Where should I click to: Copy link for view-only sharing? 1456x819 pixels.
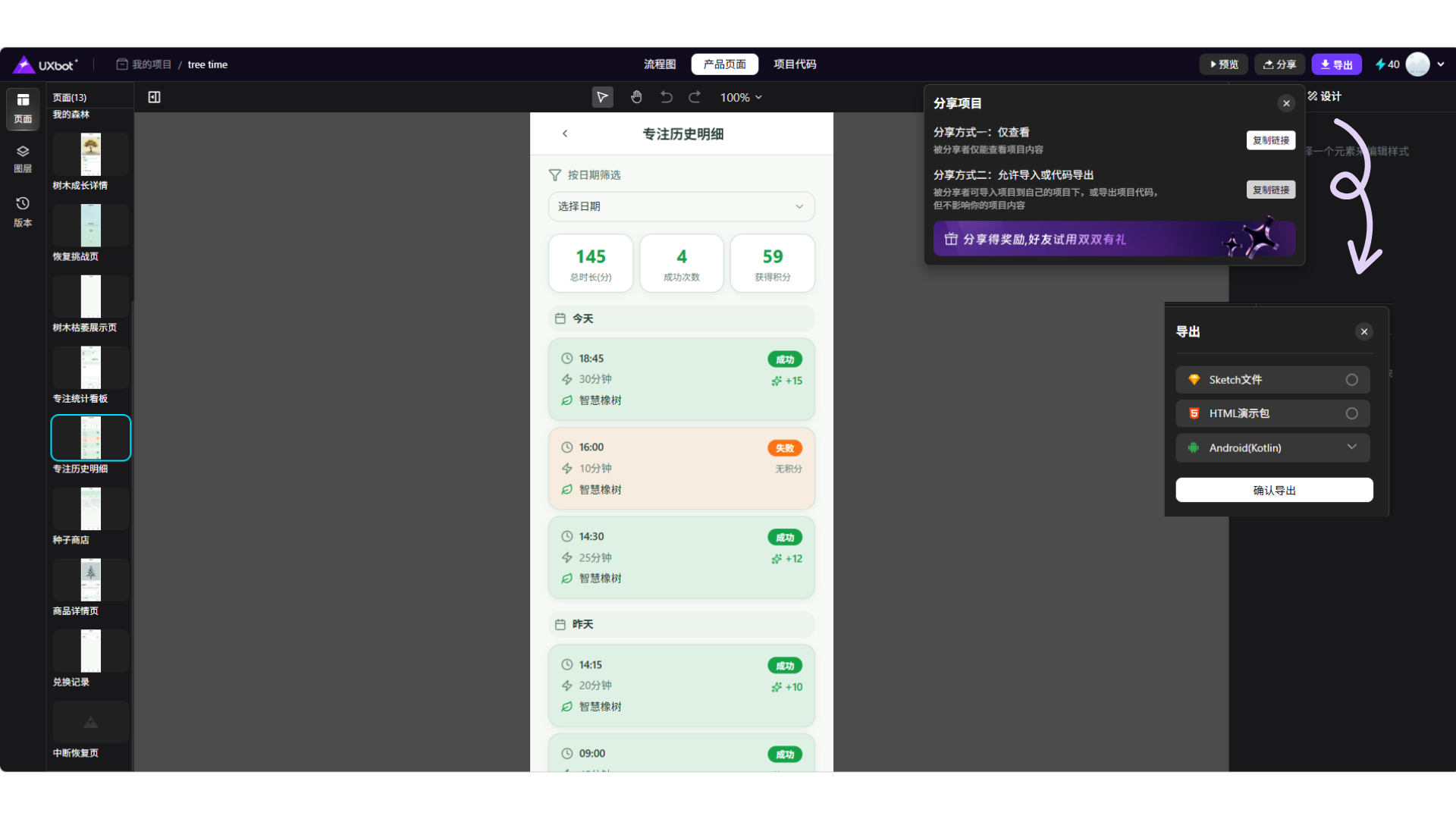(1270, 140)
